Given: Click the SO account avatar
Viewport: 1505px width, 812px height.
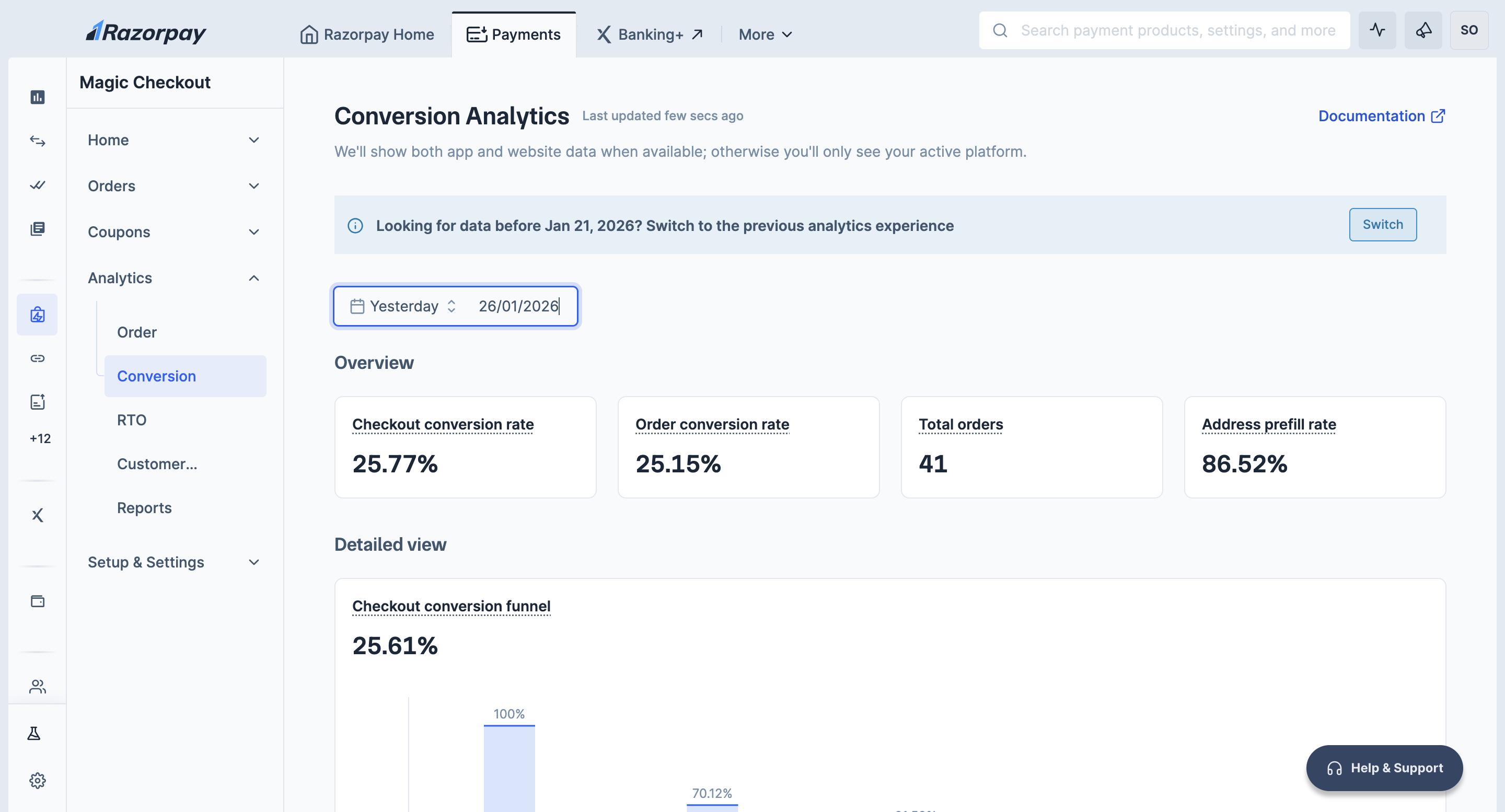Looking at the screenshot, I should pyautogui.click(x=1469, y=30).
